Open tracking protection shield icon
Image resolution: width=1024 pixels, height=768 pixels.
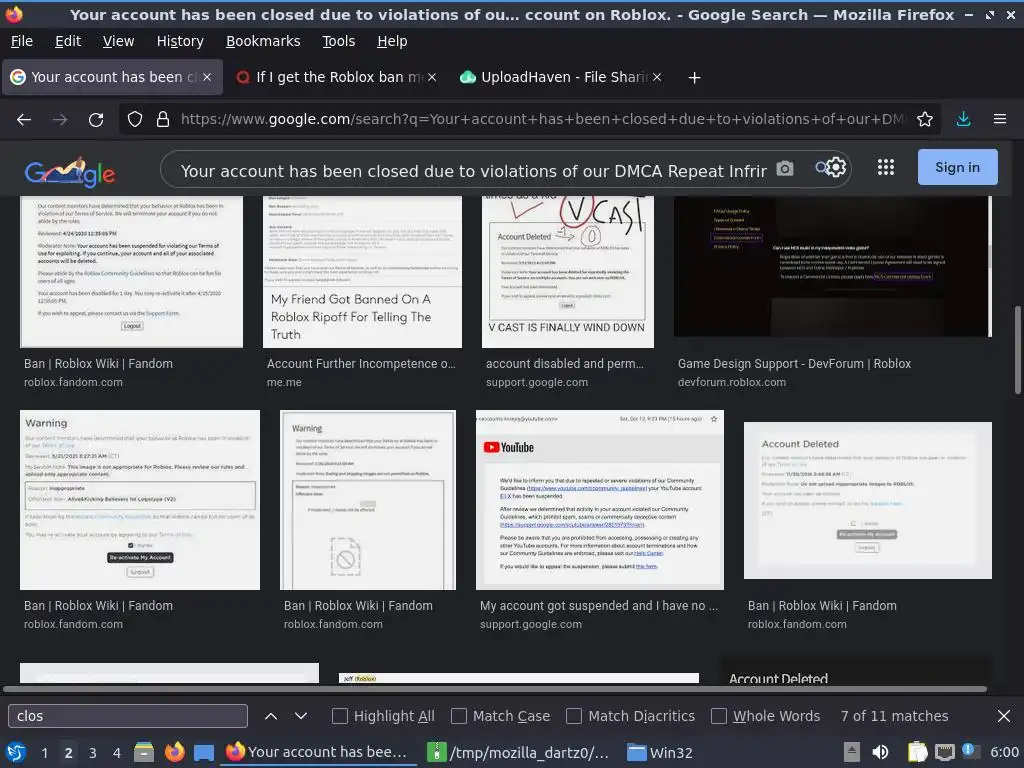(135, 120)
